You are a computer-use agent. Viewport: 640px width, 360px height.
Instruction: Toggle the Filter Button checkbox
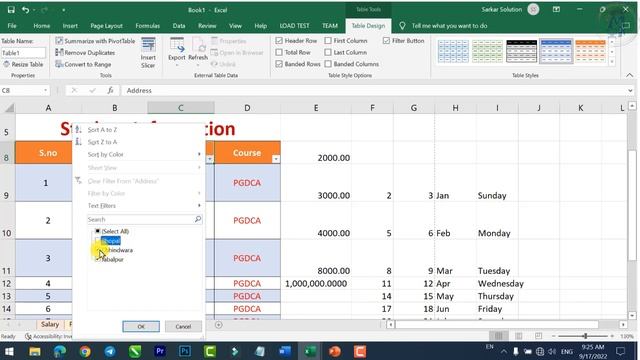coord(387,40)
